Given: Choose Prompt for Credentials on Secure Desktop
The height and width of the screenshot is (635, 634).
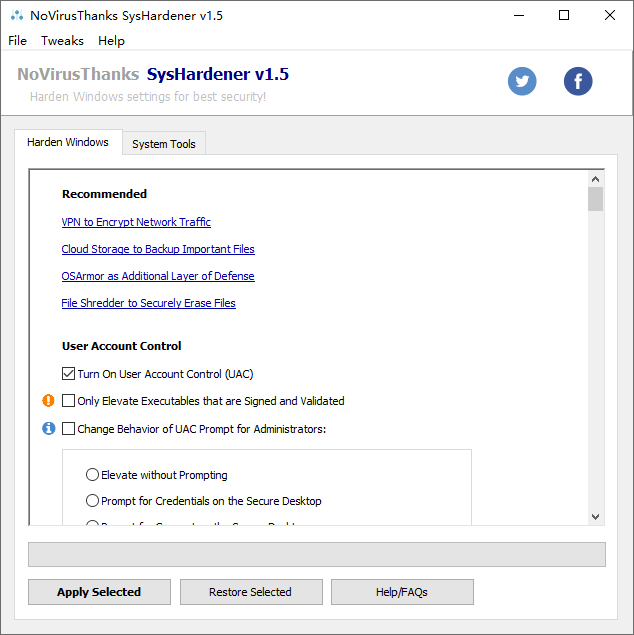Looking at the screenshot, I should click(93, 501).
